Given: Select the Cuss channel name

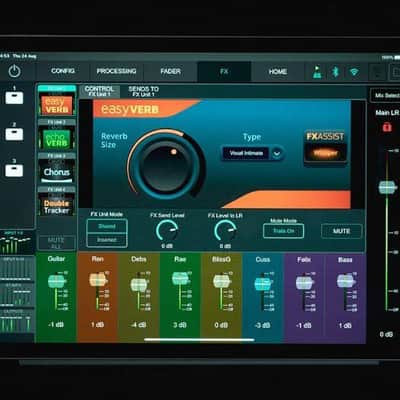Looking at the screenshot, I should coord(263,260).
